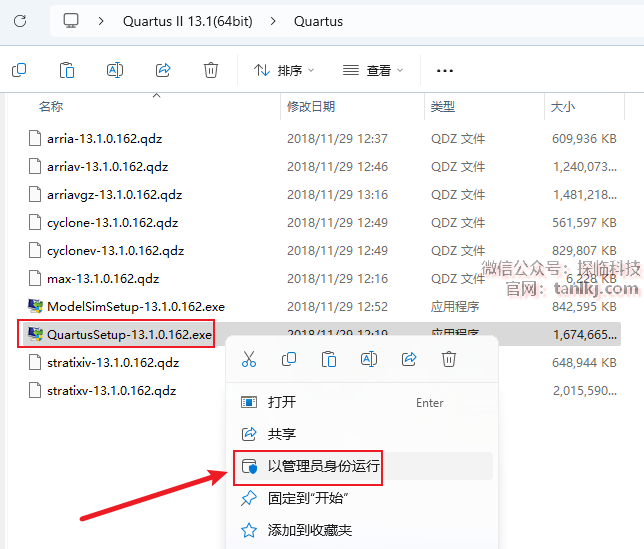Image resolution: width=644 pixels, height=549 pixels.
Task: Open the three-dots more options menu
Action: coord(445,71)
